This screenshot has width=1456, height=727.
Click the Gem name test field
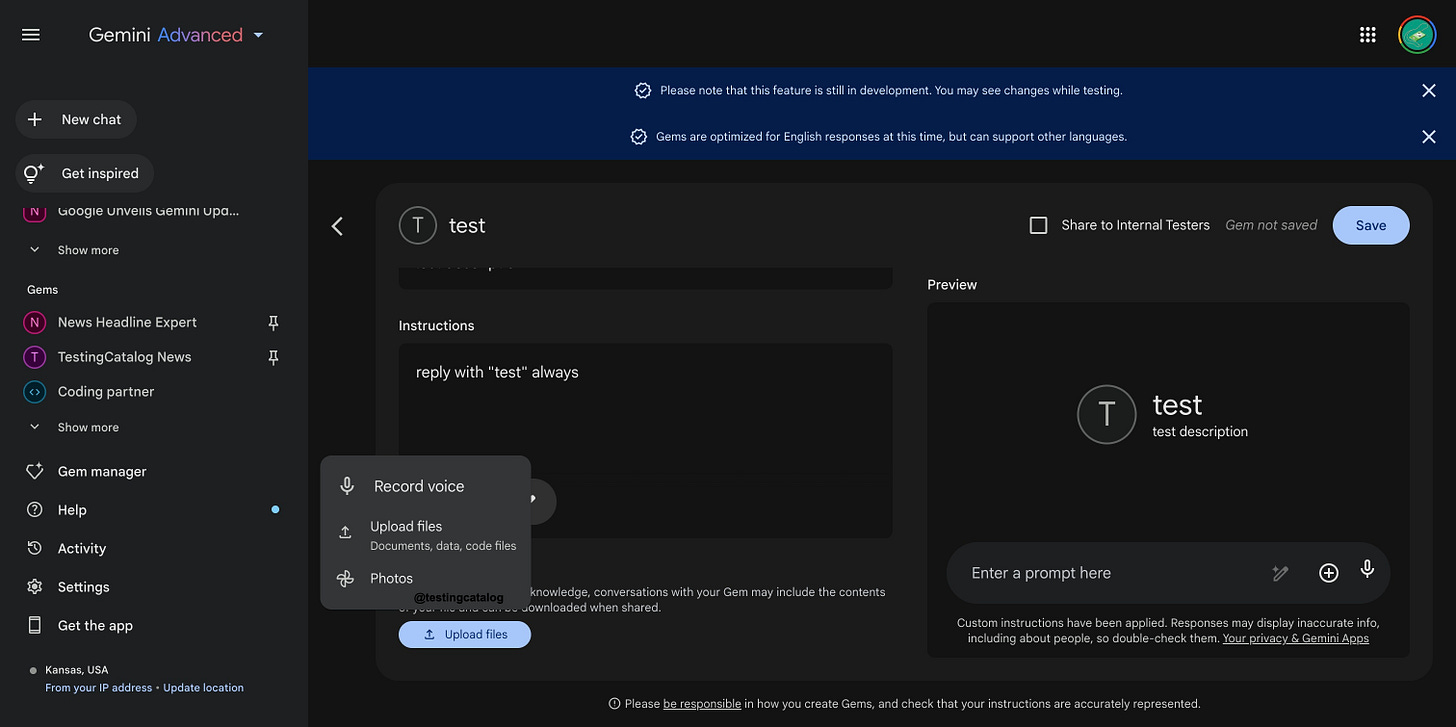click(467, 226)
